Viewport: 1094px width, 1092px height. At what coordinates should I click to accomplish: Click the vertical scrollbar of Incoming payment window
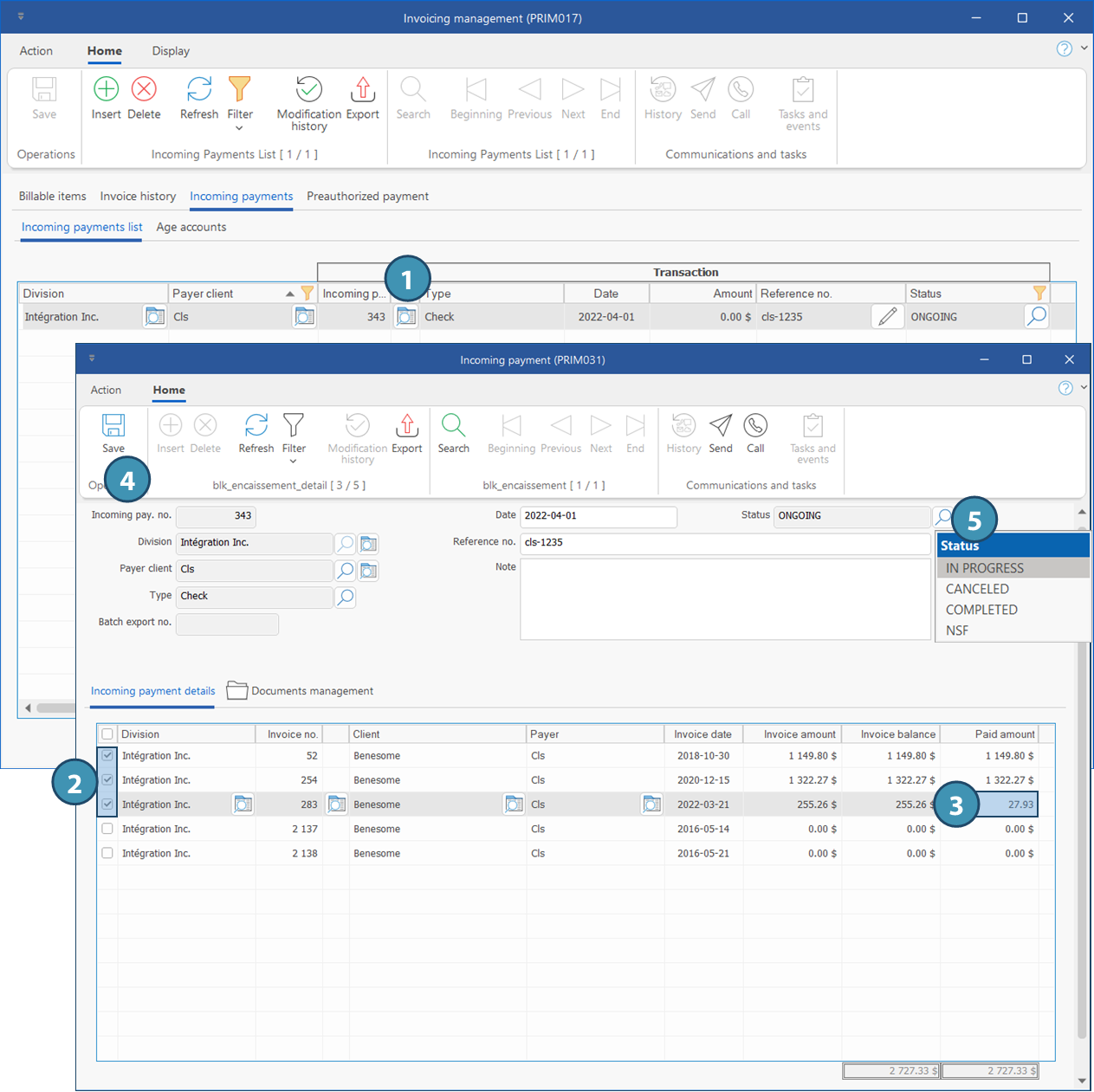(x=1081, y=779)
